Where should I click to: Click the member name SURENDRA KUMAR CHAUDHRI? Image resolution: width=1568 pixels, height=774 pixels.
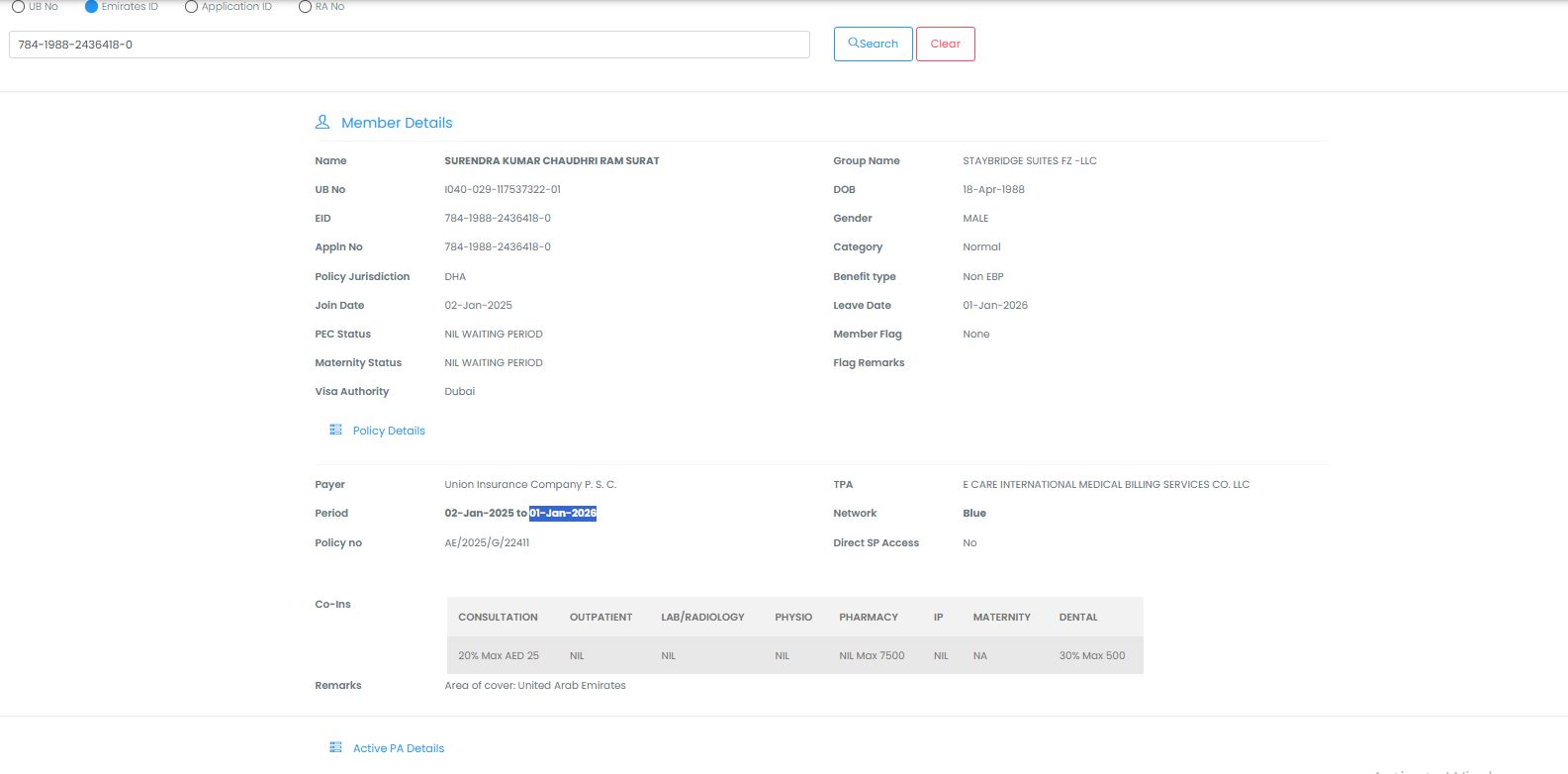551,161
